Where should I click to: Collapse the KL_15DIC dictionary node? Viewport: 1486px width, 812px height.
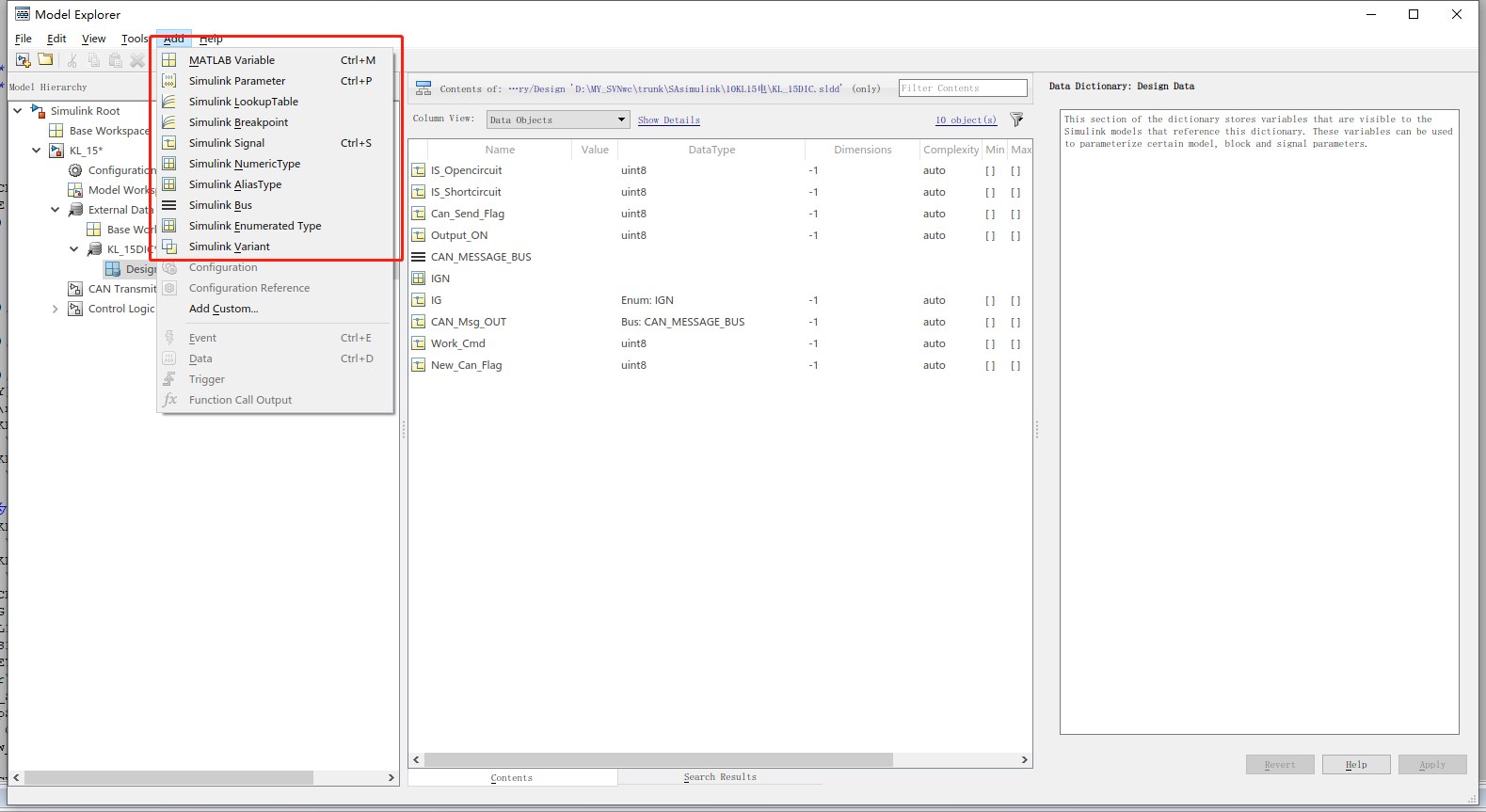point(74,249)
